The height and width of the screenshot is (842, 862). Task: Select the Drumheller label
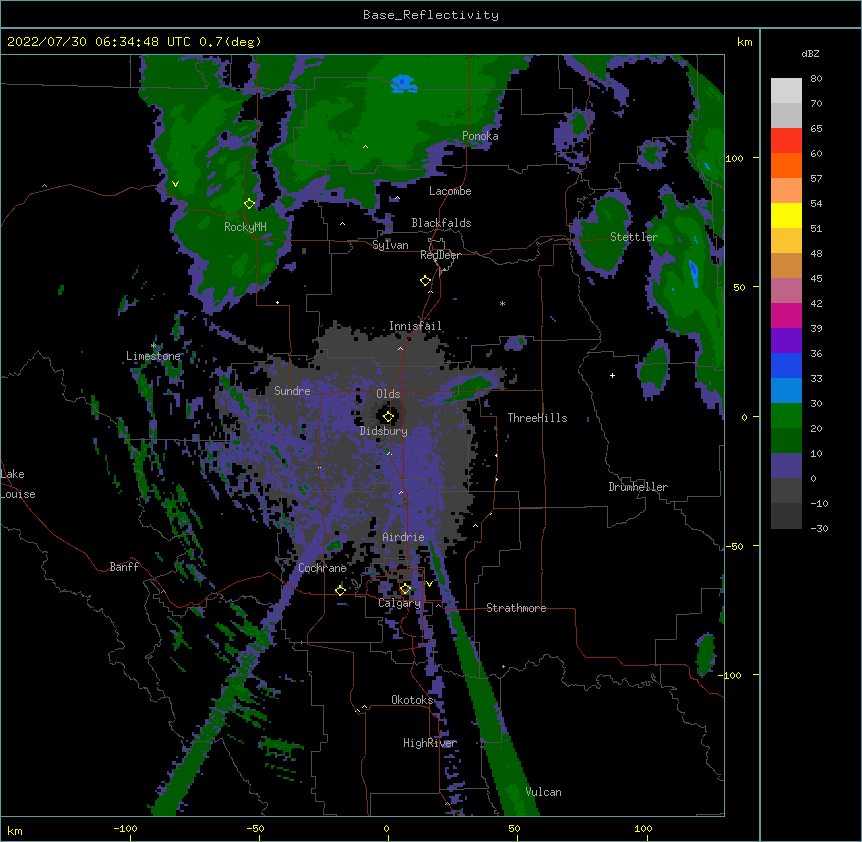(638, 487)
